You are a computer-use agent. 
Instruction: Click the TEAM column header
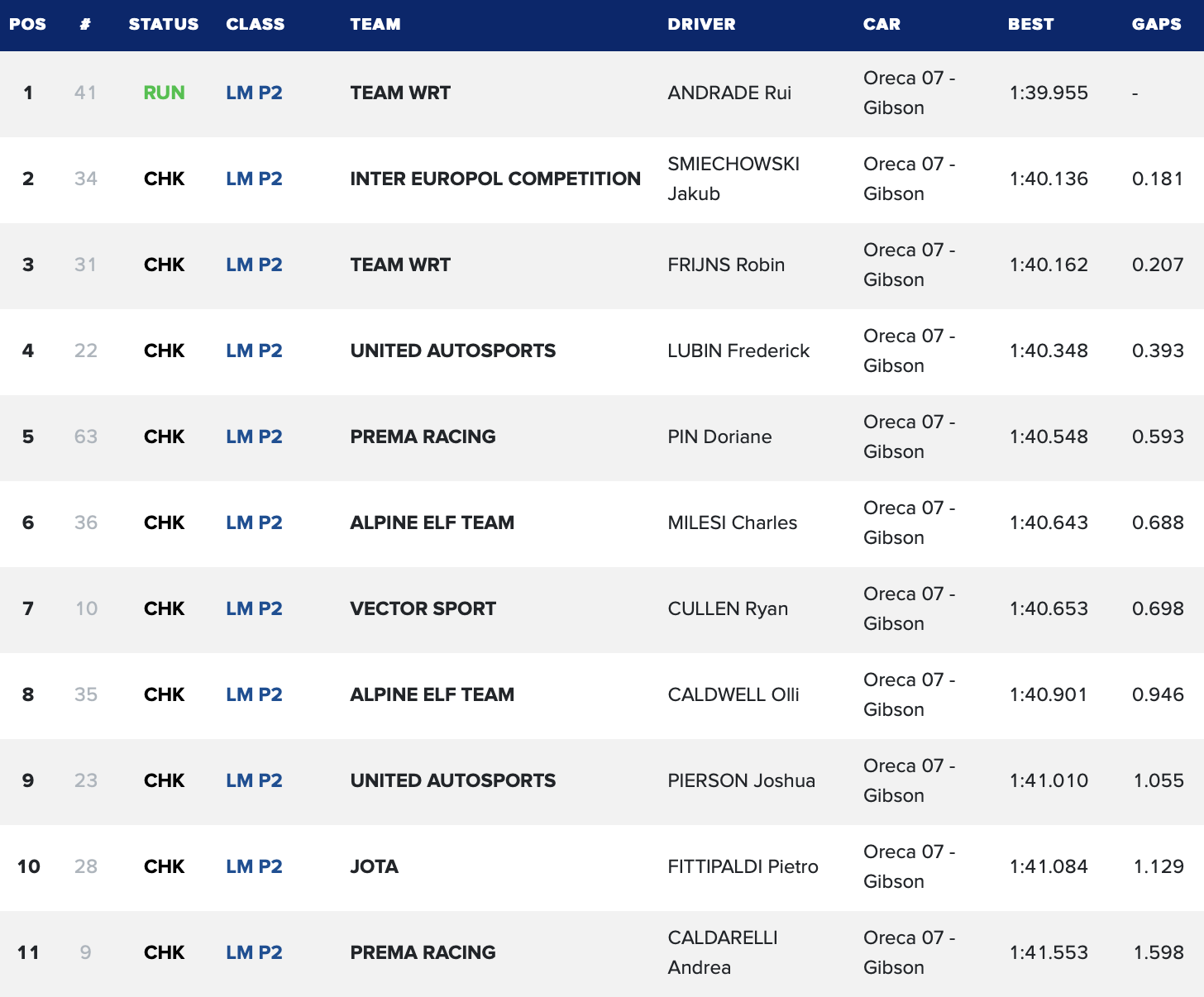tap(375, 24)
